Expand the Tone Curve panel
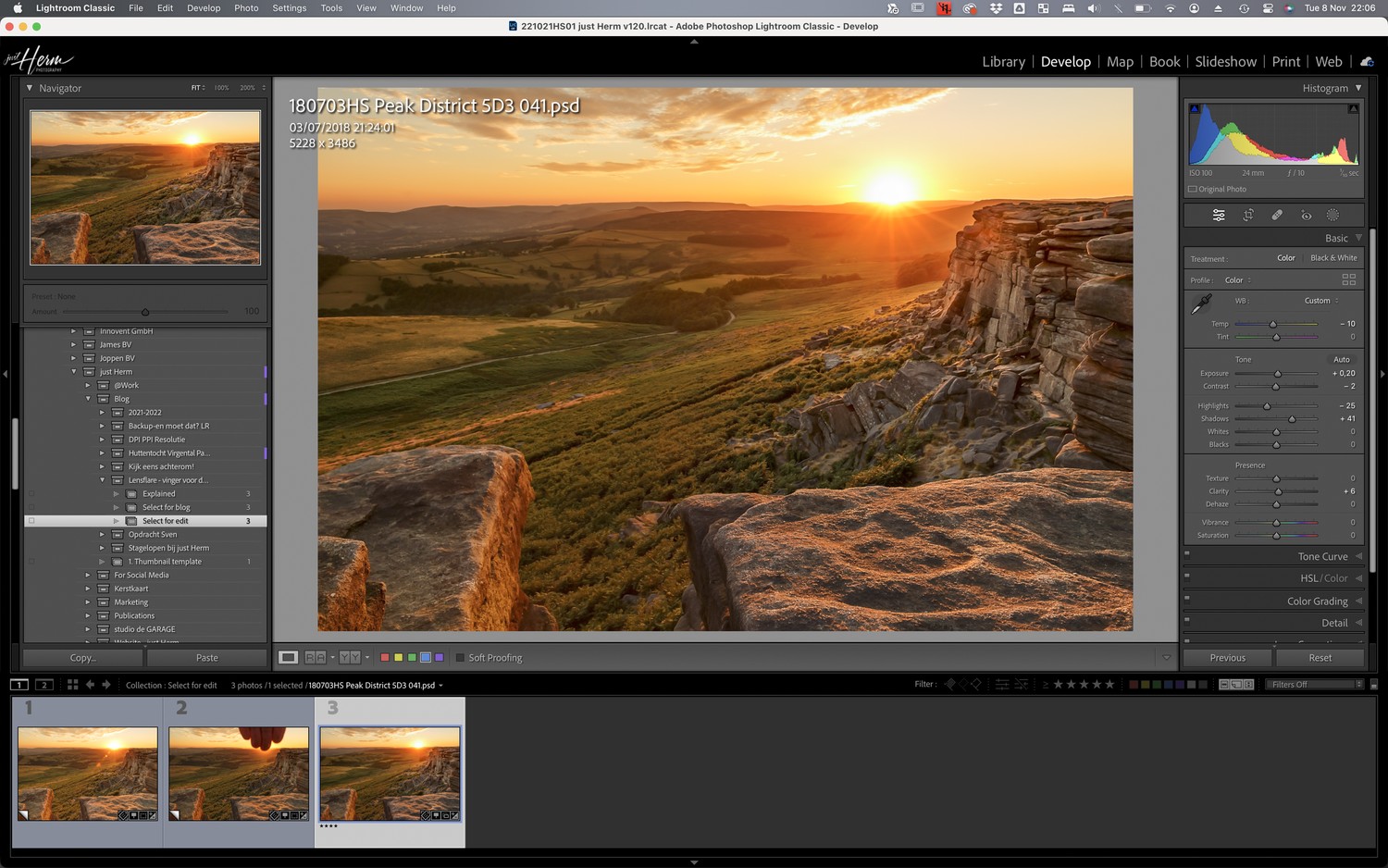This screenshot has width=1388, height=868. pyautogui.click(x=1322, y=556)
